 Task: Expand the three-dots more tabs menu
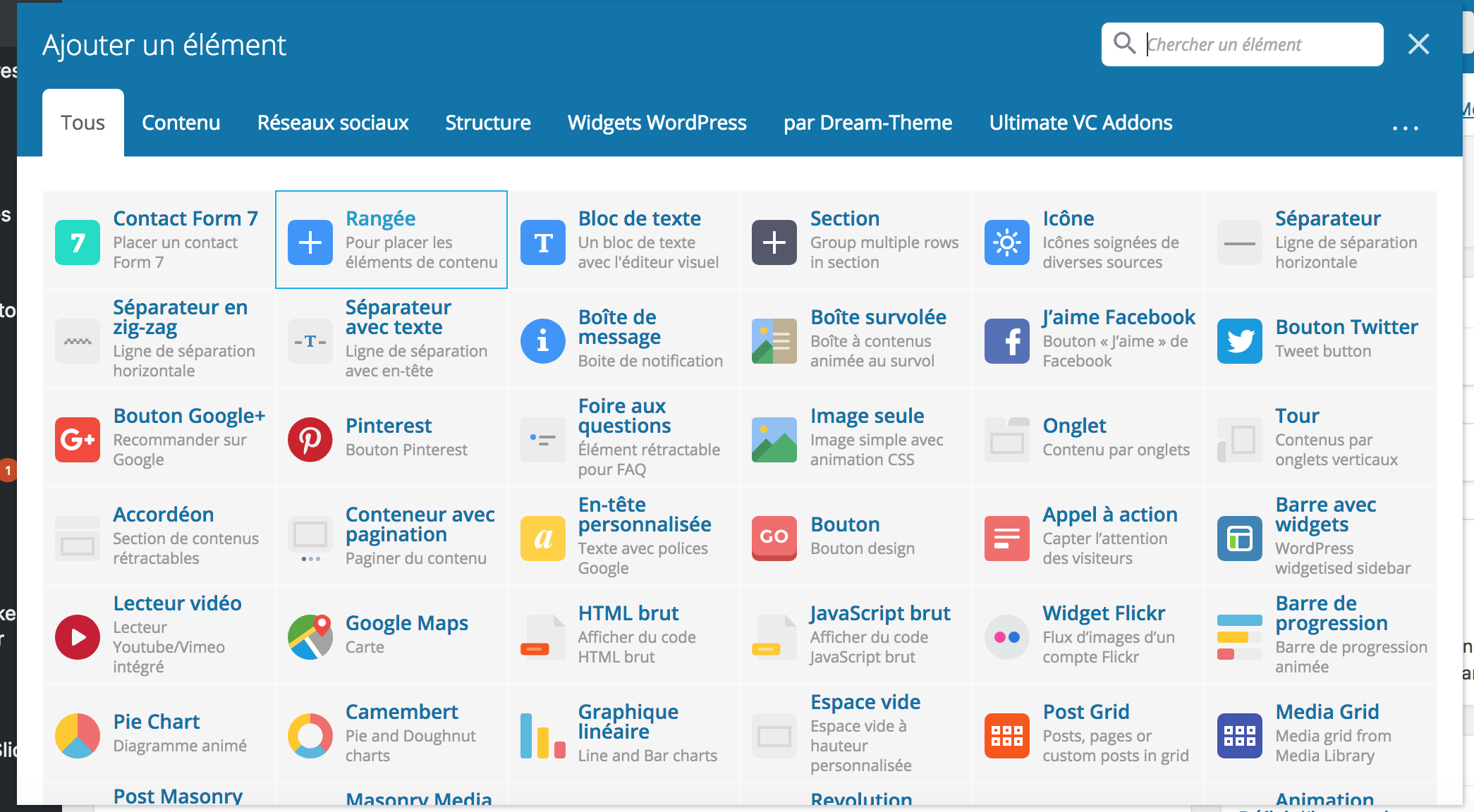tap(1405, 127)
